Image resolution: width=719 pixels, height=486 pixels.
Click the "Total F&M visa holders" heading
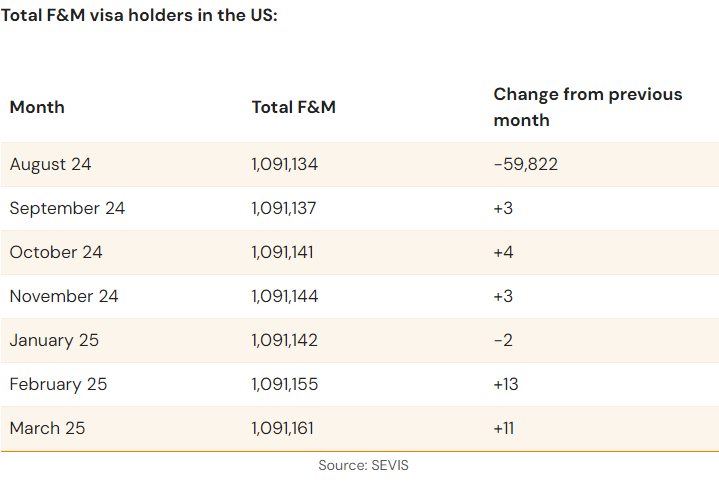(x=139, y=17)
